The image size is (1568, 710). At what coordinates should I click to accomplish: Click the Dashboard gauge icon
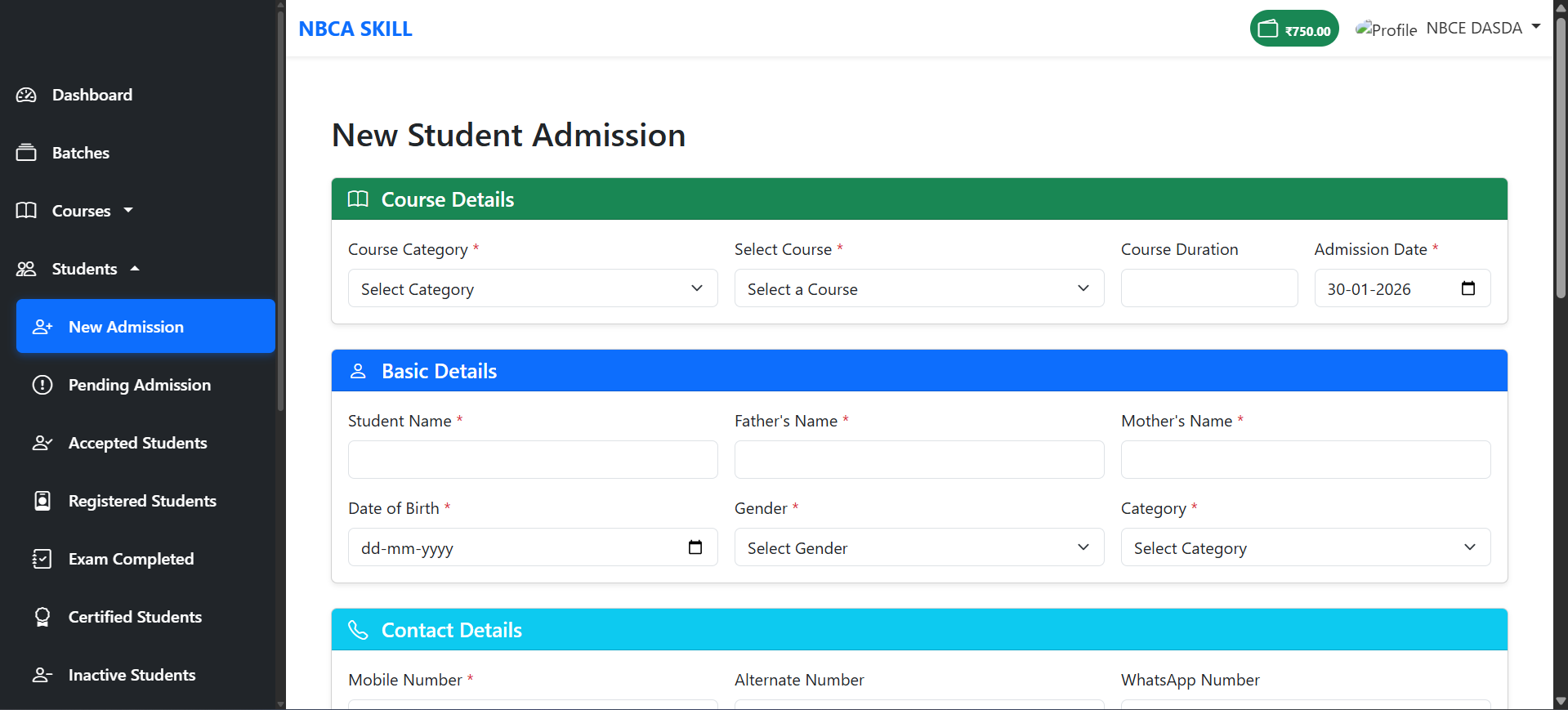26,95
